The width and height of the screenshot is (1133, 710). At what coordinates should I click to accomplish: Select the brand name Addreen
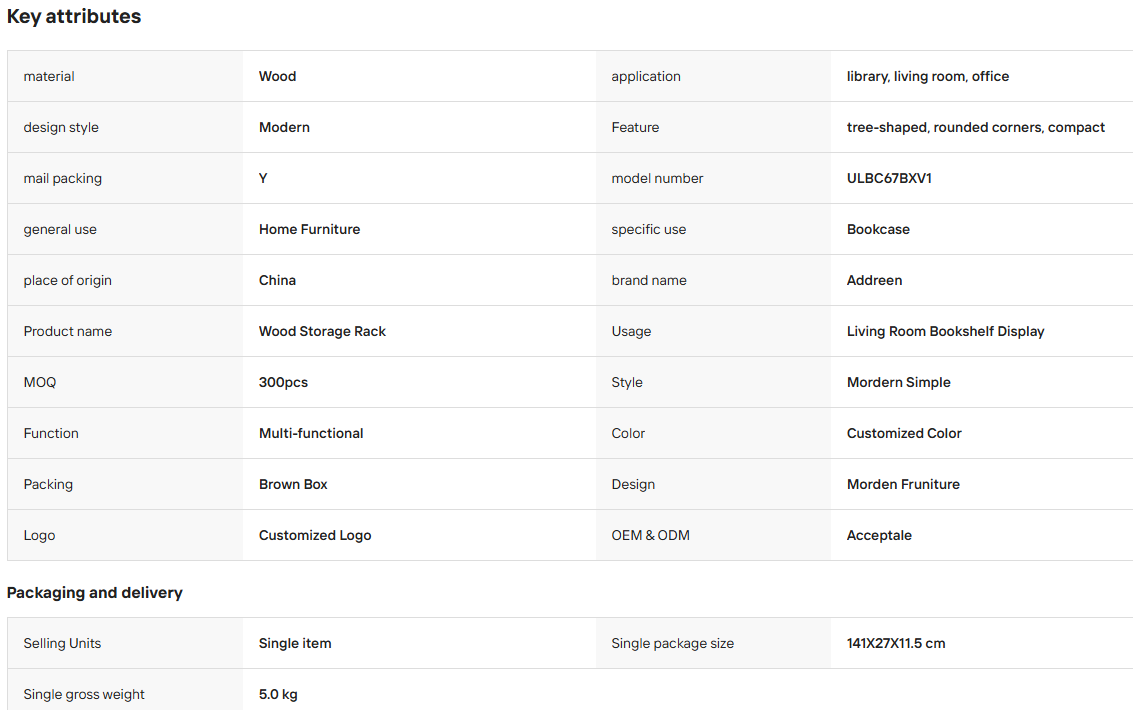tap(874, 280)
